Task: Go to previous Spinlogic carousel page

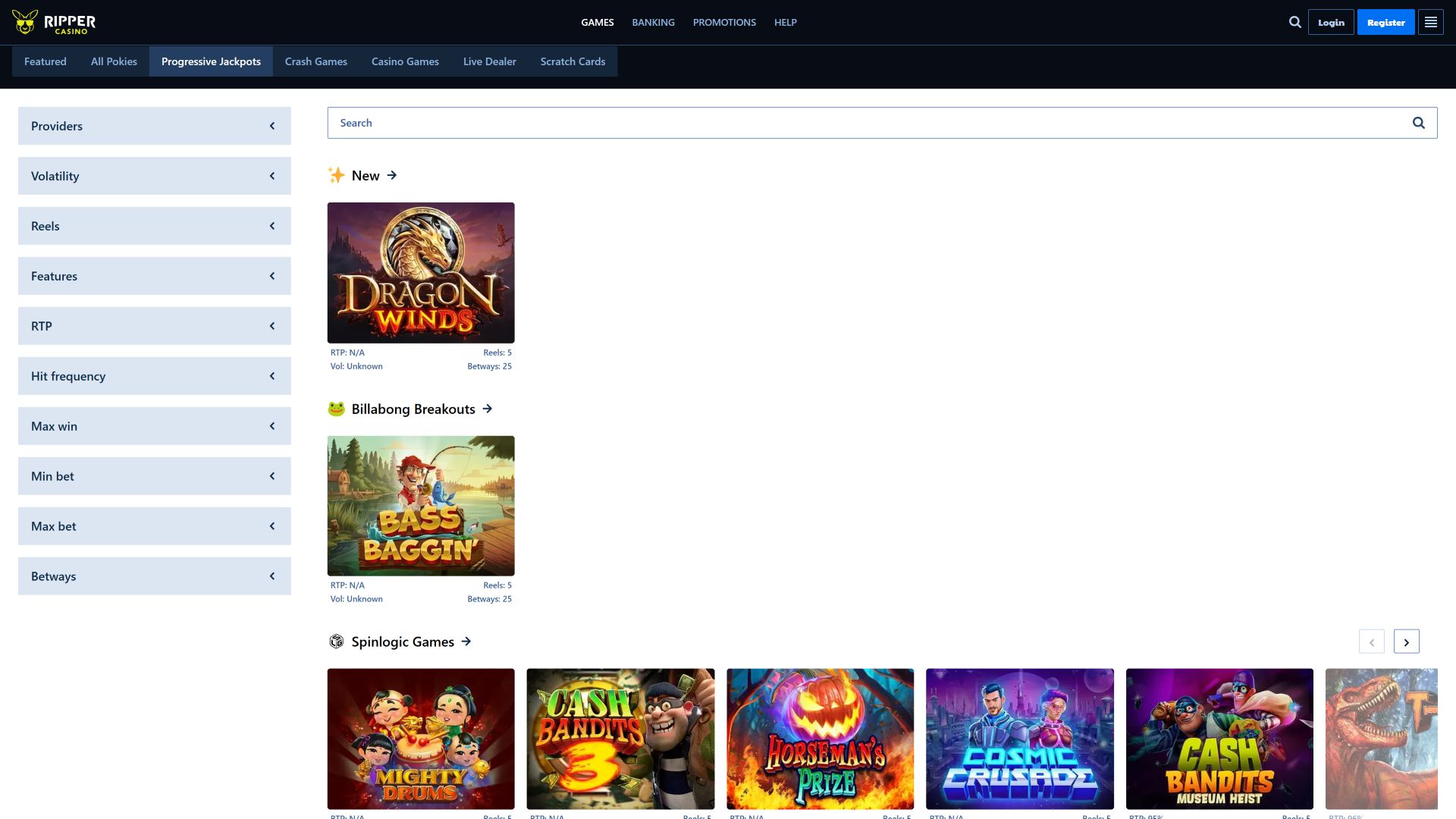Action: 1371,642
